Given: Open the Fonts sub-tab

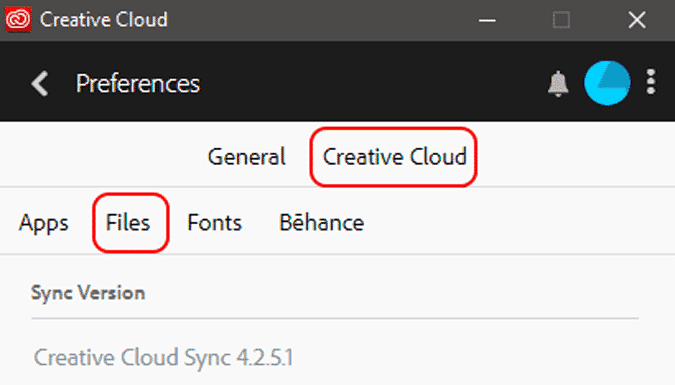Looking at the screenshot, I should tap(214, 223).
